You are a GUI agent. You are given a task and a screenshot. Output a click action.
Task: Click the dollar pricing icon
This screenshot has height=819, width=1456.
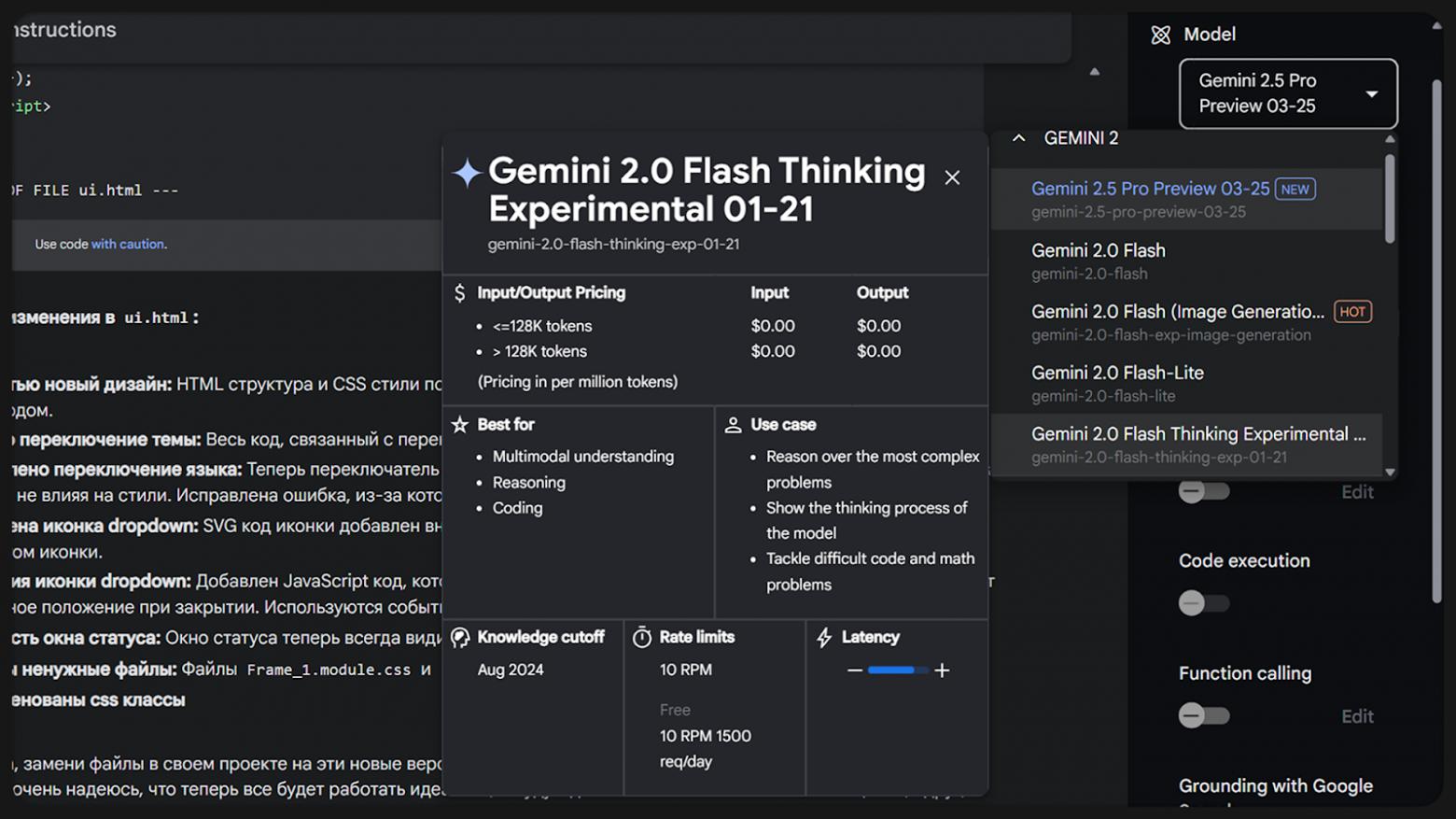459,293
